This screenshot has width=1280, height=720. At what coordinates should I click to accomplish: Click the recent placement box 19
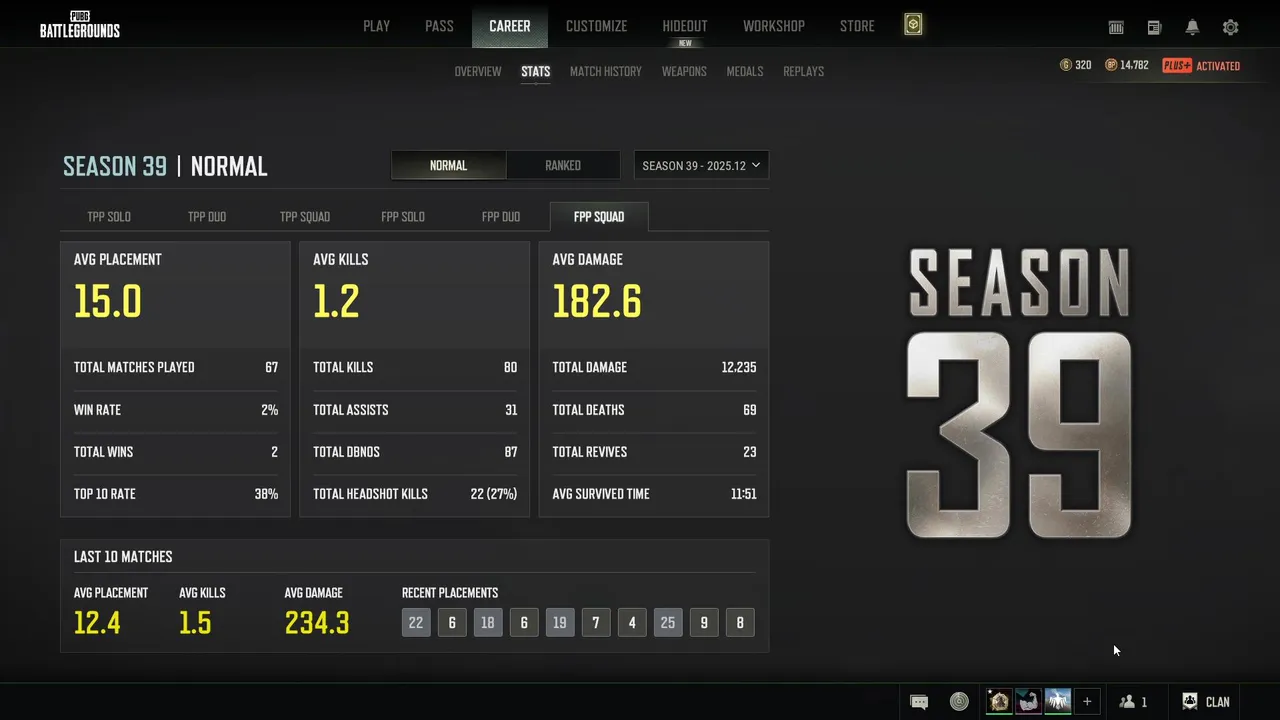(x=560, y=623)
